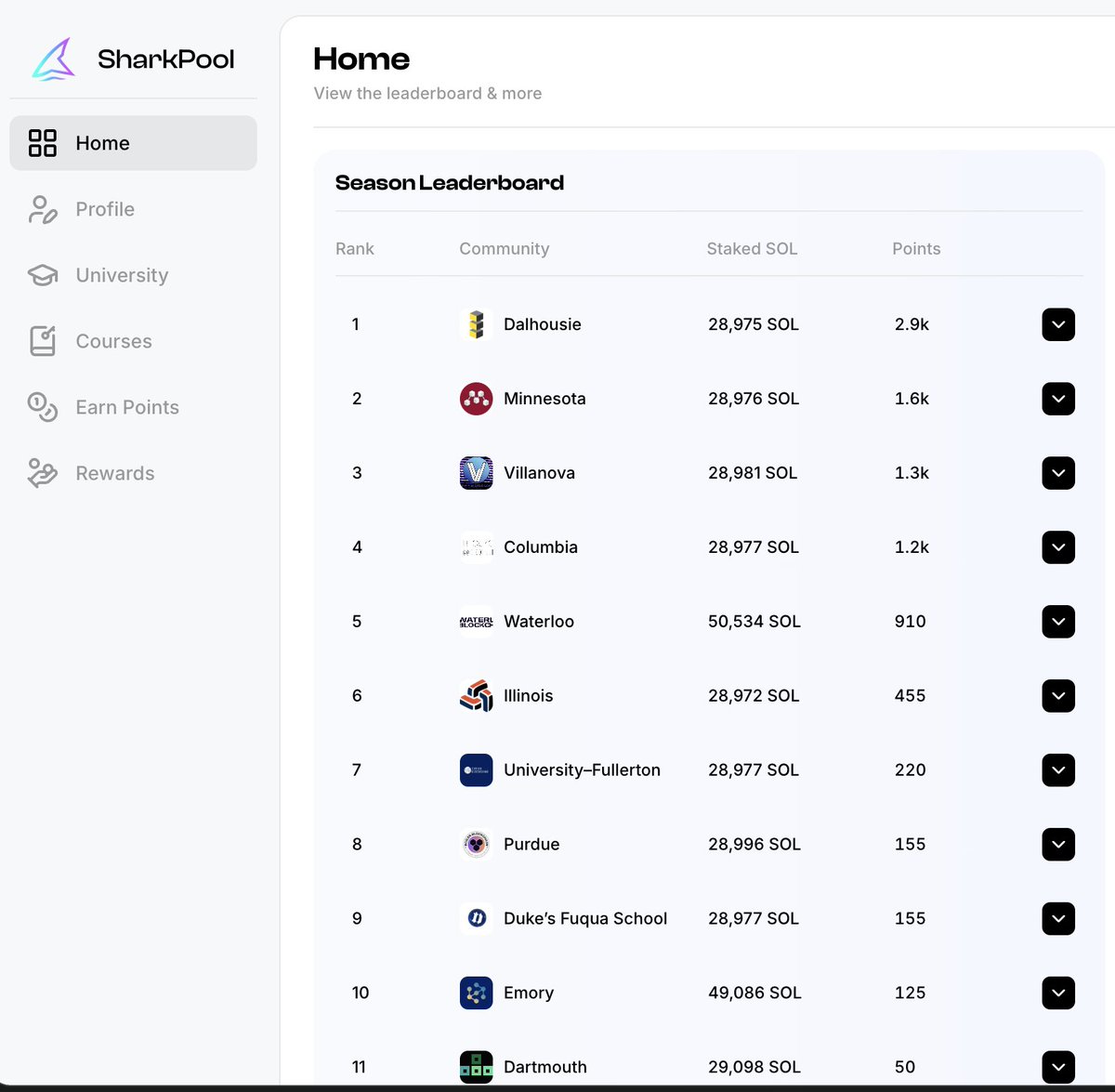
Task: Go to the University section
Action: 133,275
